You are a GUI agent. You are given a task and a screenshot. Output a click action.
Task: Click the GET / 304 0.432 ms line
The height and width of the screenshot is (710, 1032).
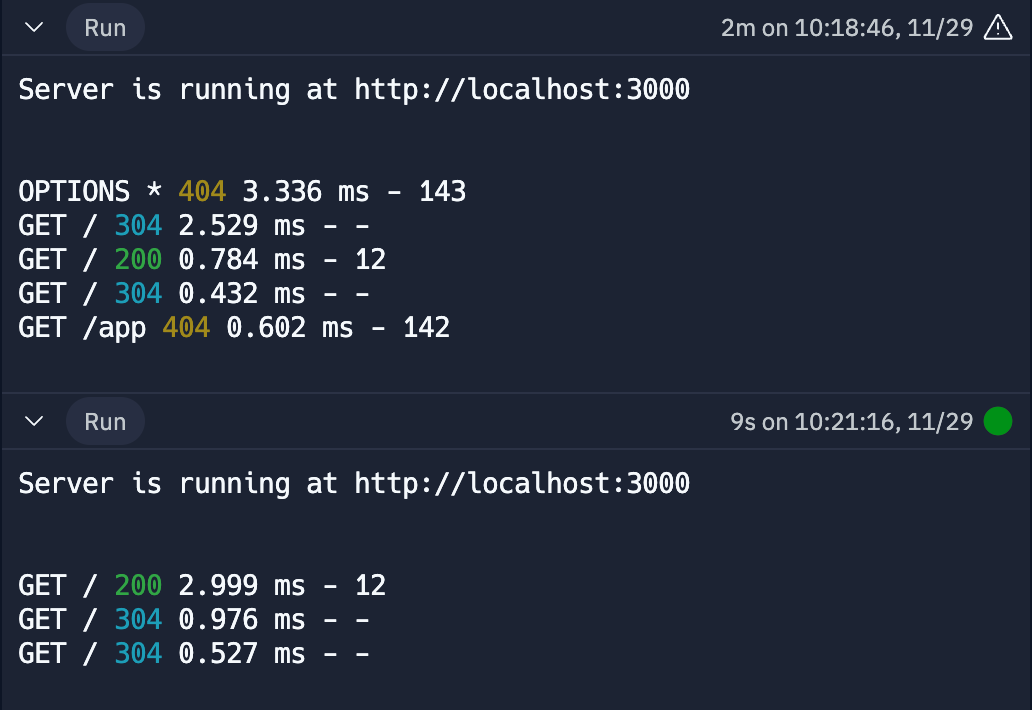(x=194, y=293)
